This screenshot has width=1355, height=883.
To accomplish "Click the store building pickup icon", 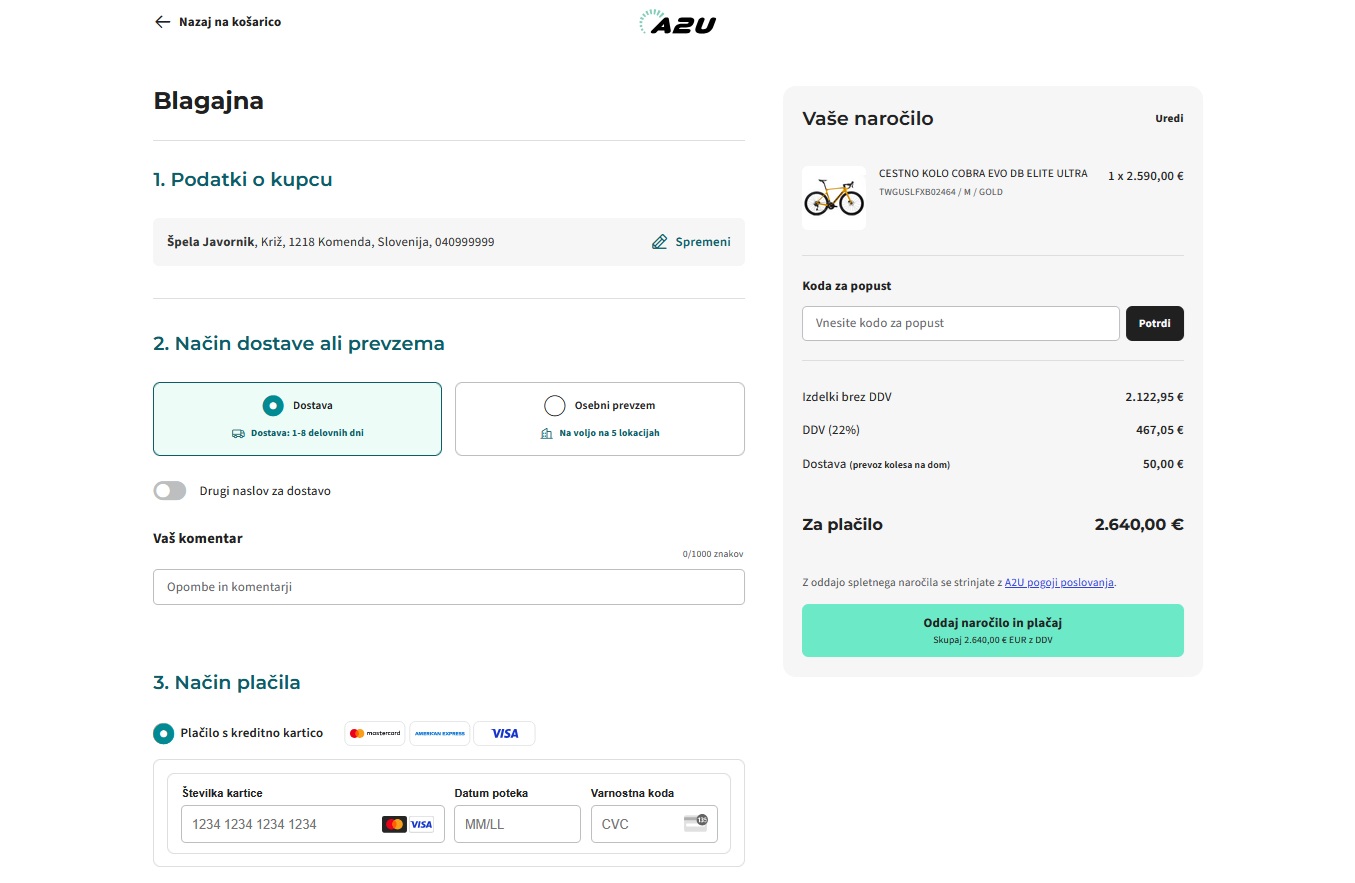I will click(x=546, y=433).
